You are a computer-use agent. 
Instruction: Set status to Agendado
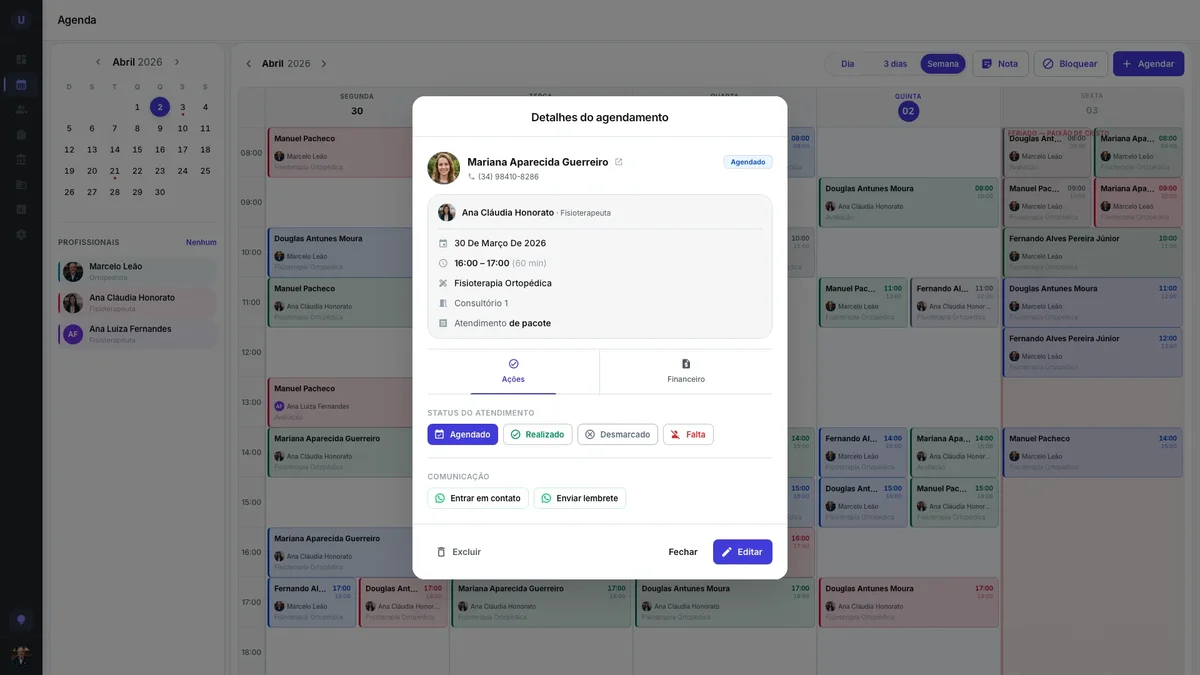click(x=463, y=434)
